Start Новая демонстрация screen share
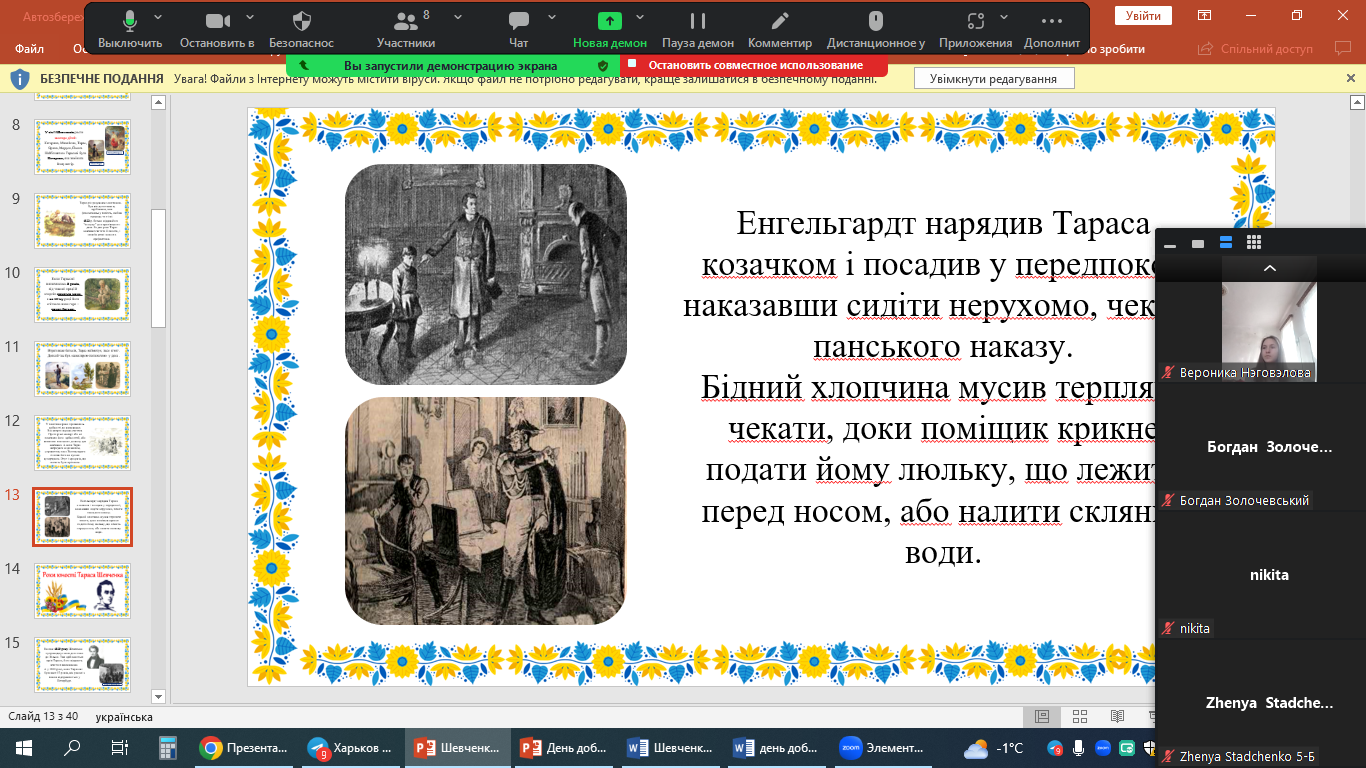The height and width of the screenshot is (768, 1366). coord(610,30)
